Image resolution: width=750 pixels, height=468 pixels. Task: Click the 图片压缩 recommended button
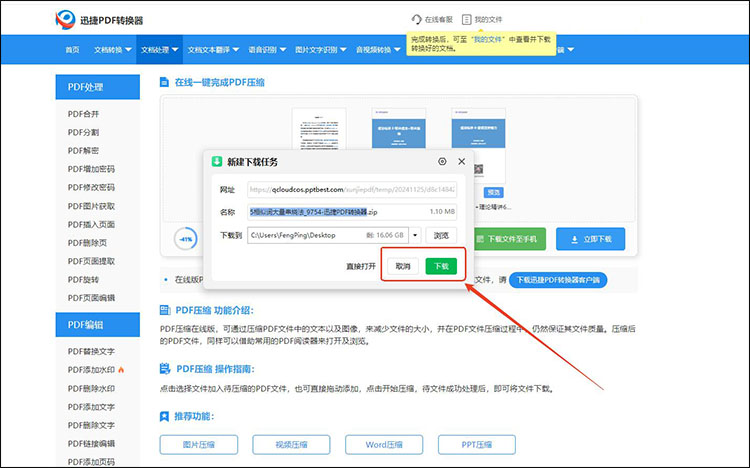199,445
